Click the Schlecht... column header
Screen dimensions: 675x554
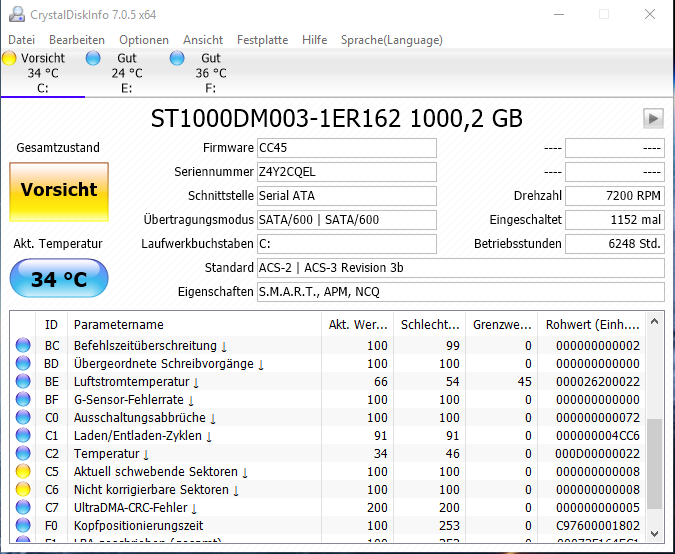[x=429, y=324]
